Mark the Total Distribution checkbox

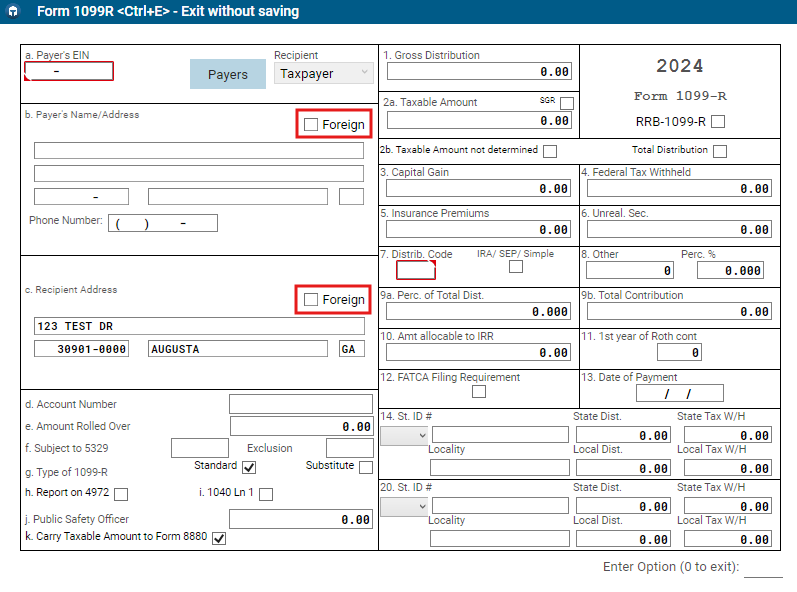point(719,151)
